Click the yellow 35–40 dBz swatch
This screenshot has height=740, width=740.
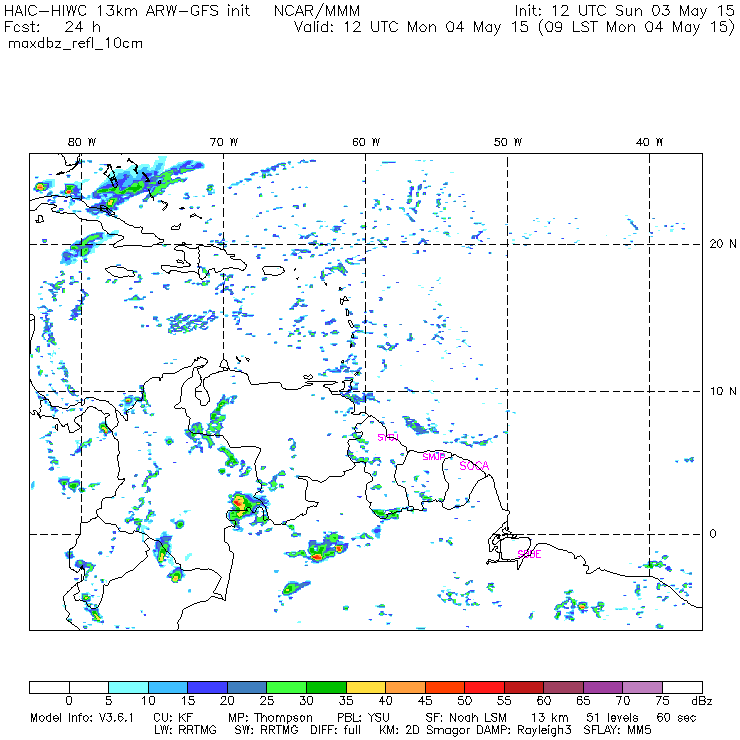[366, 687]
